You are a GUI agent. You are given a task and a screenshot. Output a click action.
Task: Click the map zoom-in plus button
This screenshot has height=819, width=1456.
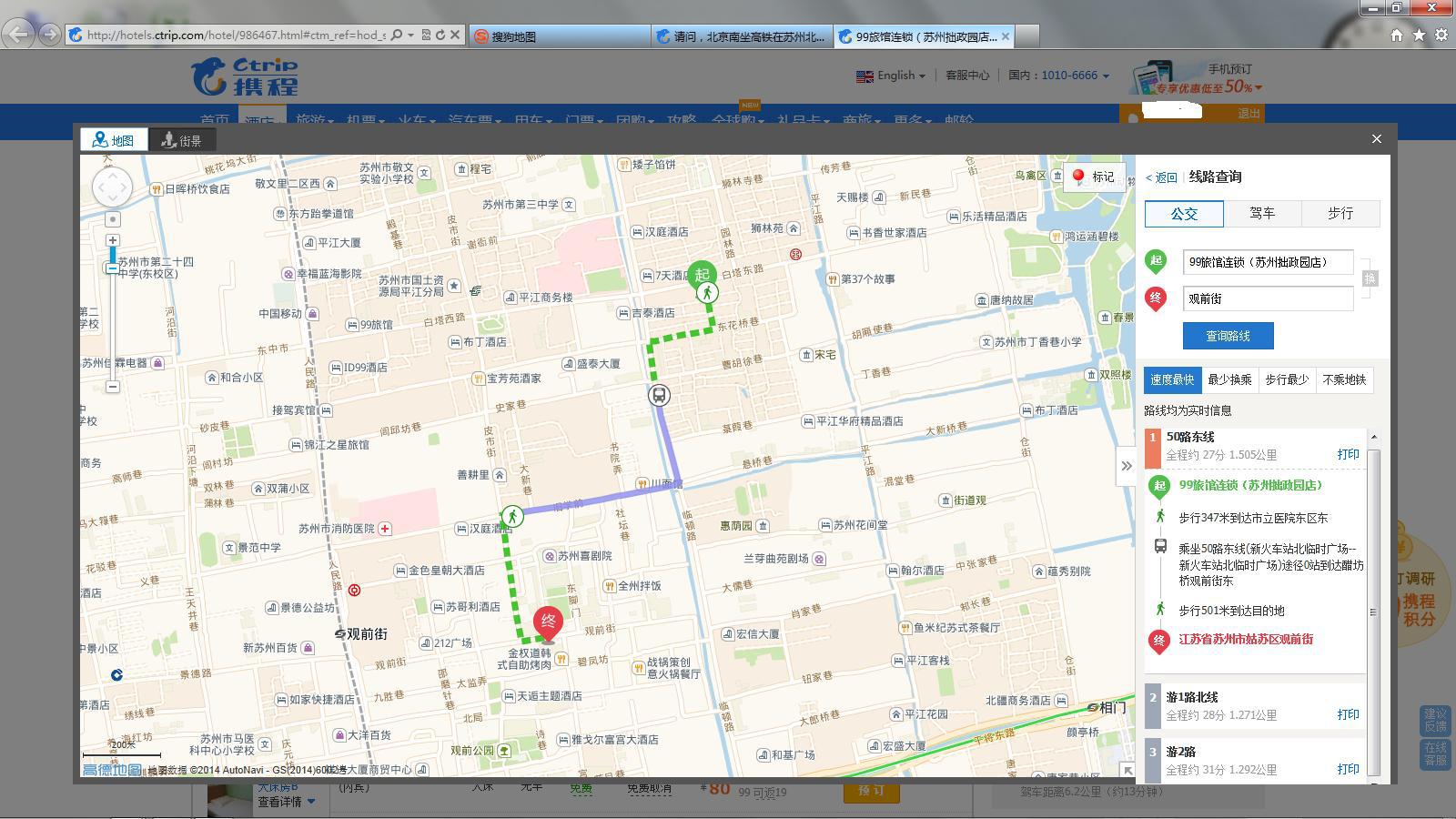112,240
